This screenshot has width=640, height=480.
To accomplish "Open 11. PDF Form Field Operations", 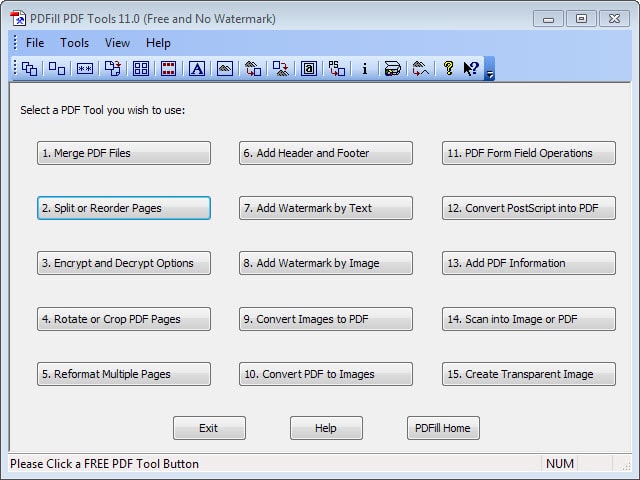I will pos(529,153).
